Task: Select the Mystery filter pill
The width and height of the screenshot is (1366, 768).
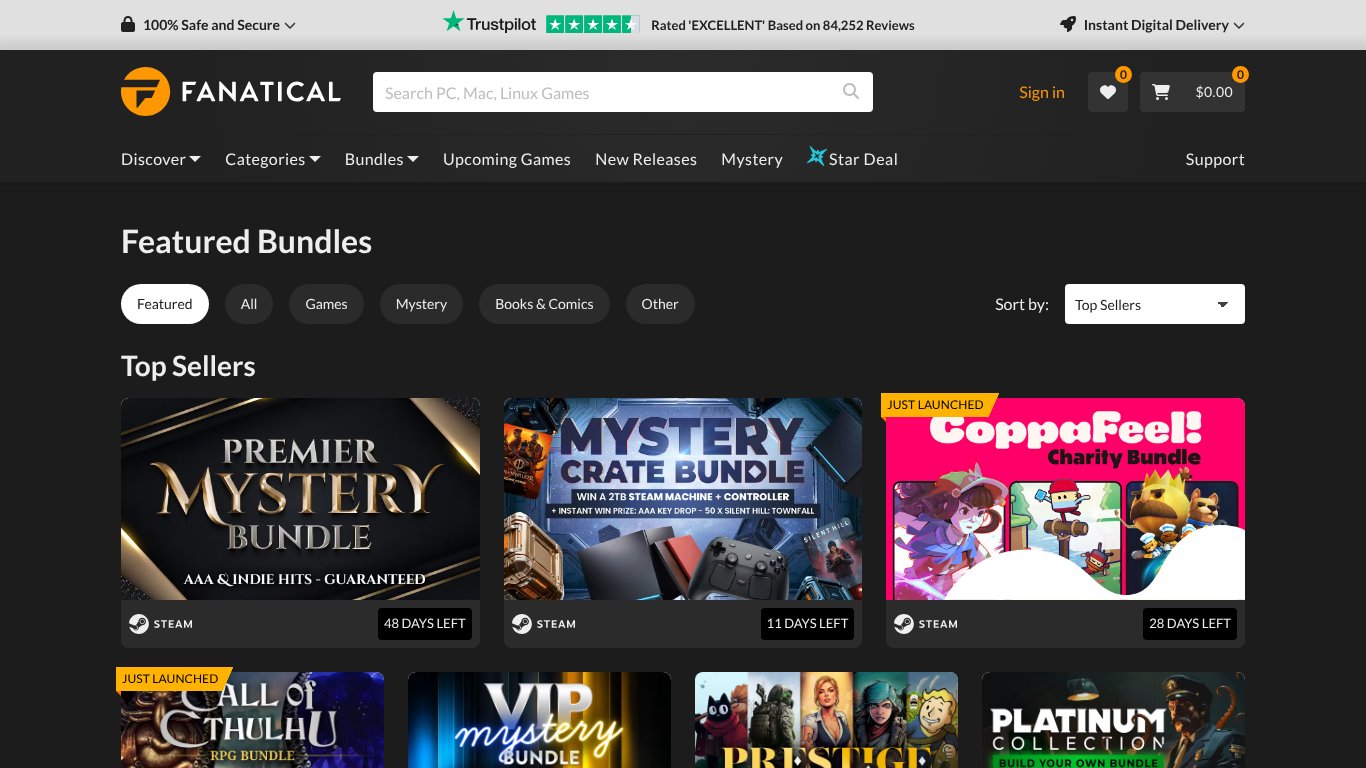Action: [x=421, y=304]
